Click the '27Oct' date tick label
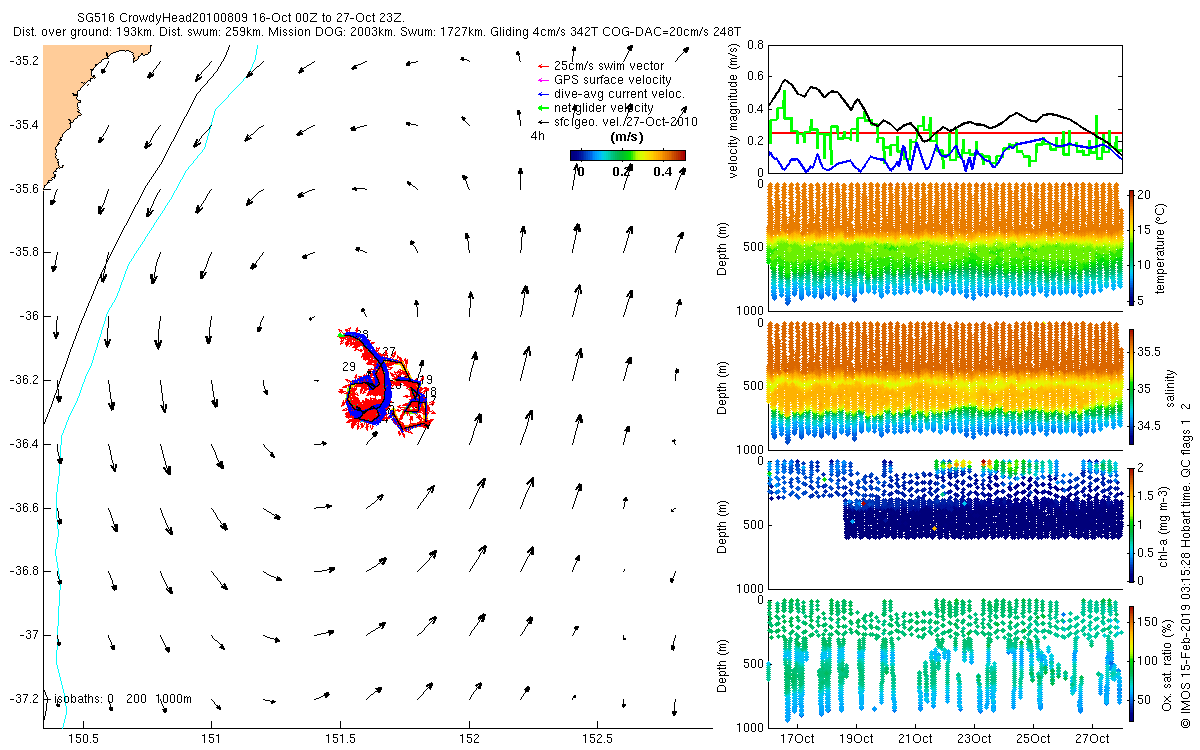The height and width of the screenshot is (750, 1200). [1093, 739]
